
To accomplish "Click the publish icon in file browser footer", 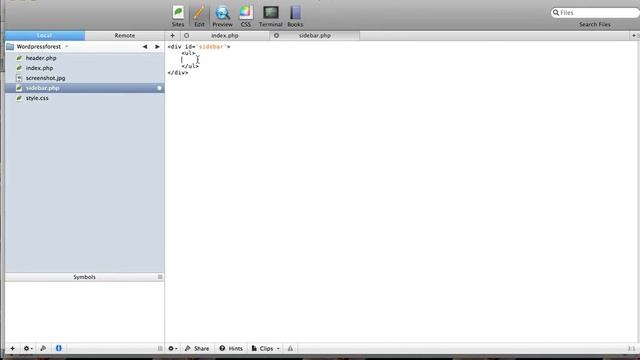I will [43, 348].
